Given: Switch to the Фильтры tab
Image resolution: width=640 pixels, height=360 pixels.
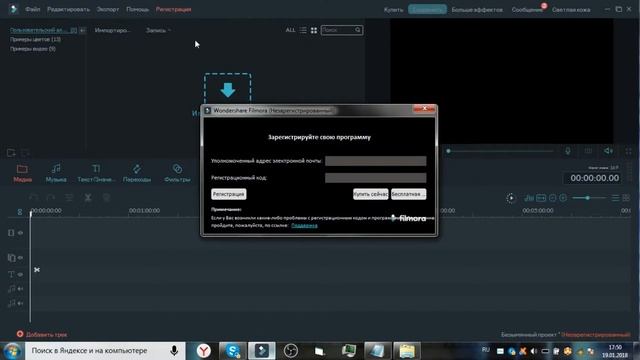Looking at the screenshot, I should pos(177,173).
